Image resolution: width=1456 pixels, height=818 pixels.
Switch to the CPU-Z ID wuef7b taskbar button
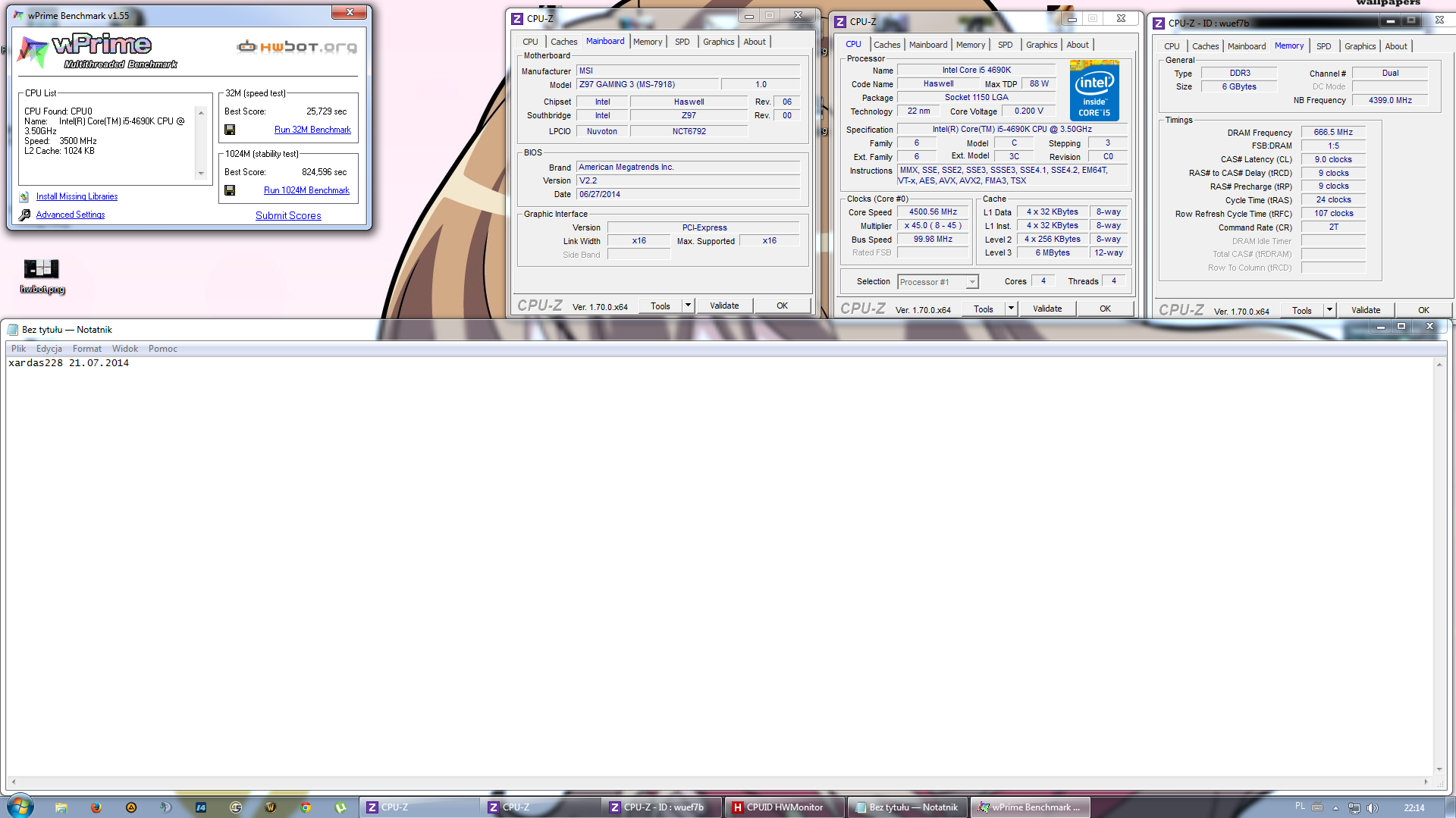coord(664,807)
